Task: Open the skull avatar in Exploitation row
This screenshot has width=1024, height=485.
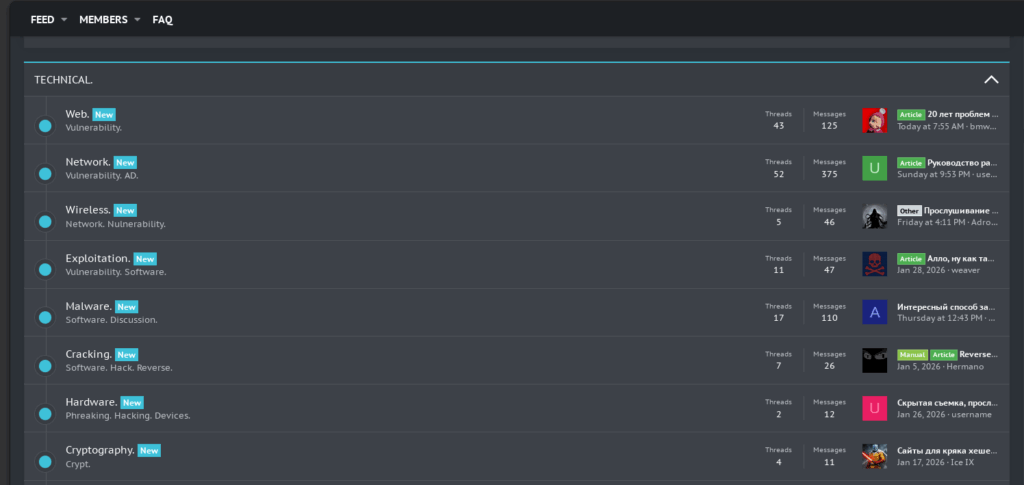Action: coord(875,264)
